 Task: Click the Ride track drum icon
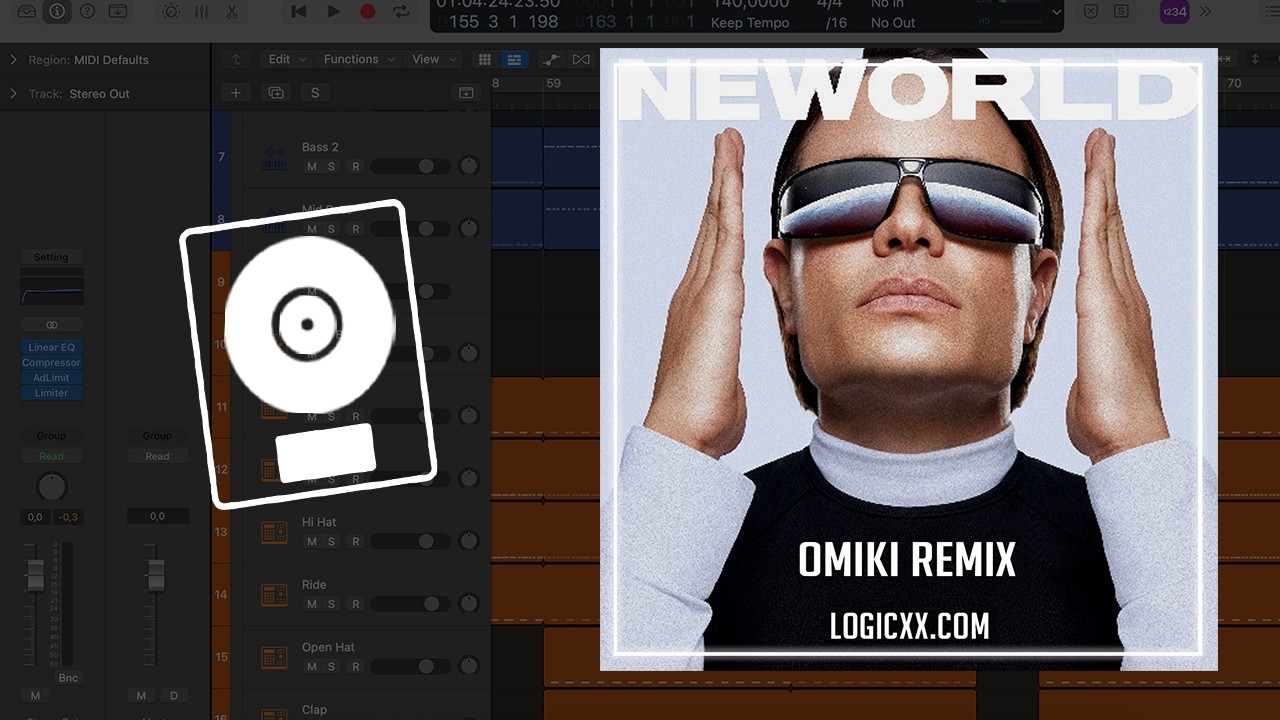point(273,595)
